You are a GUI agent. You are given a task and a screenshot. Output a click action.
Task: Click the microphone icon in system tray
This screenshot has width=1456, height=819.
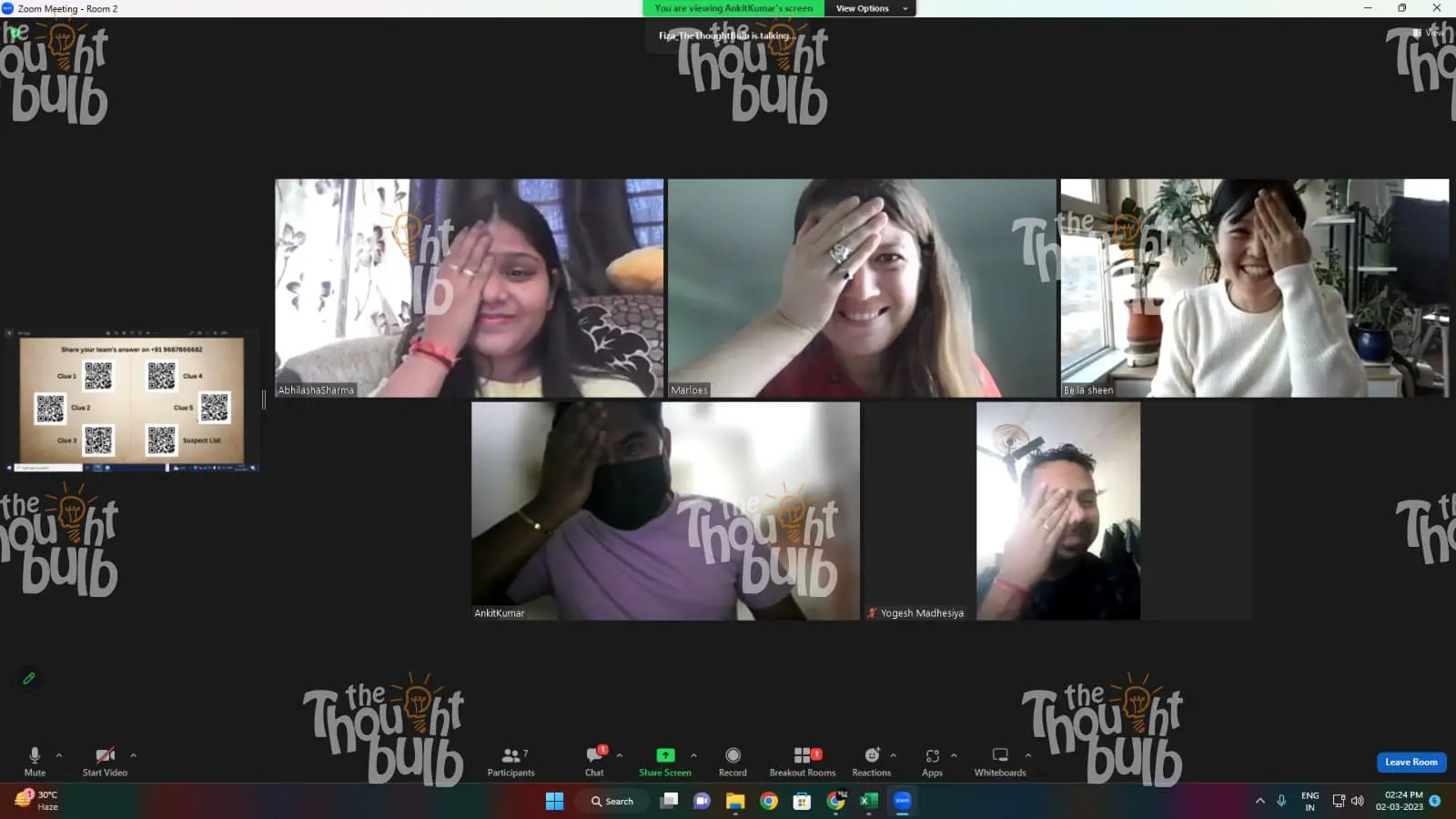coord(1281,801)
